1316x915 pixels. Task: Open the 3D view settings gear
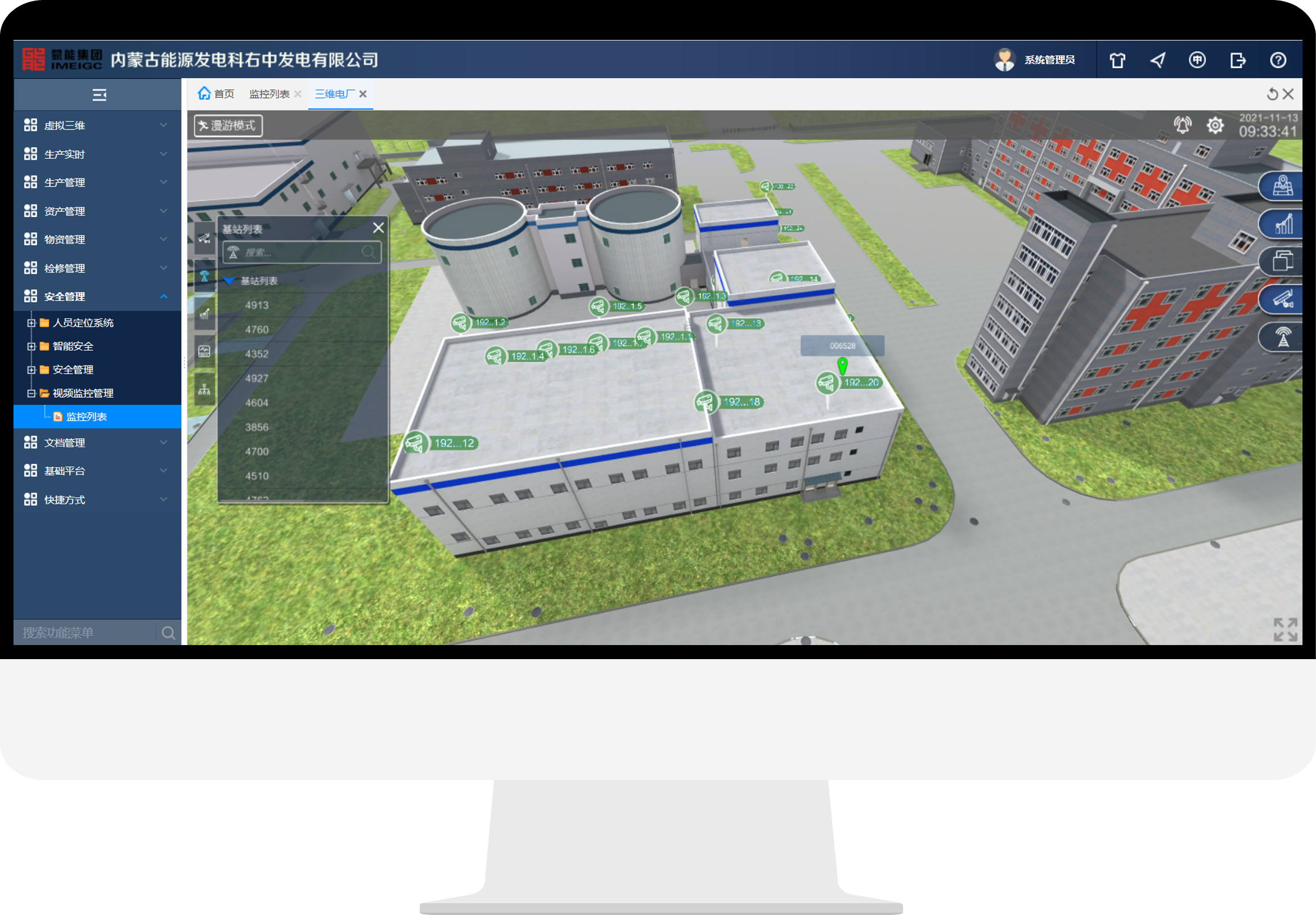click(x=1215, y=125)
